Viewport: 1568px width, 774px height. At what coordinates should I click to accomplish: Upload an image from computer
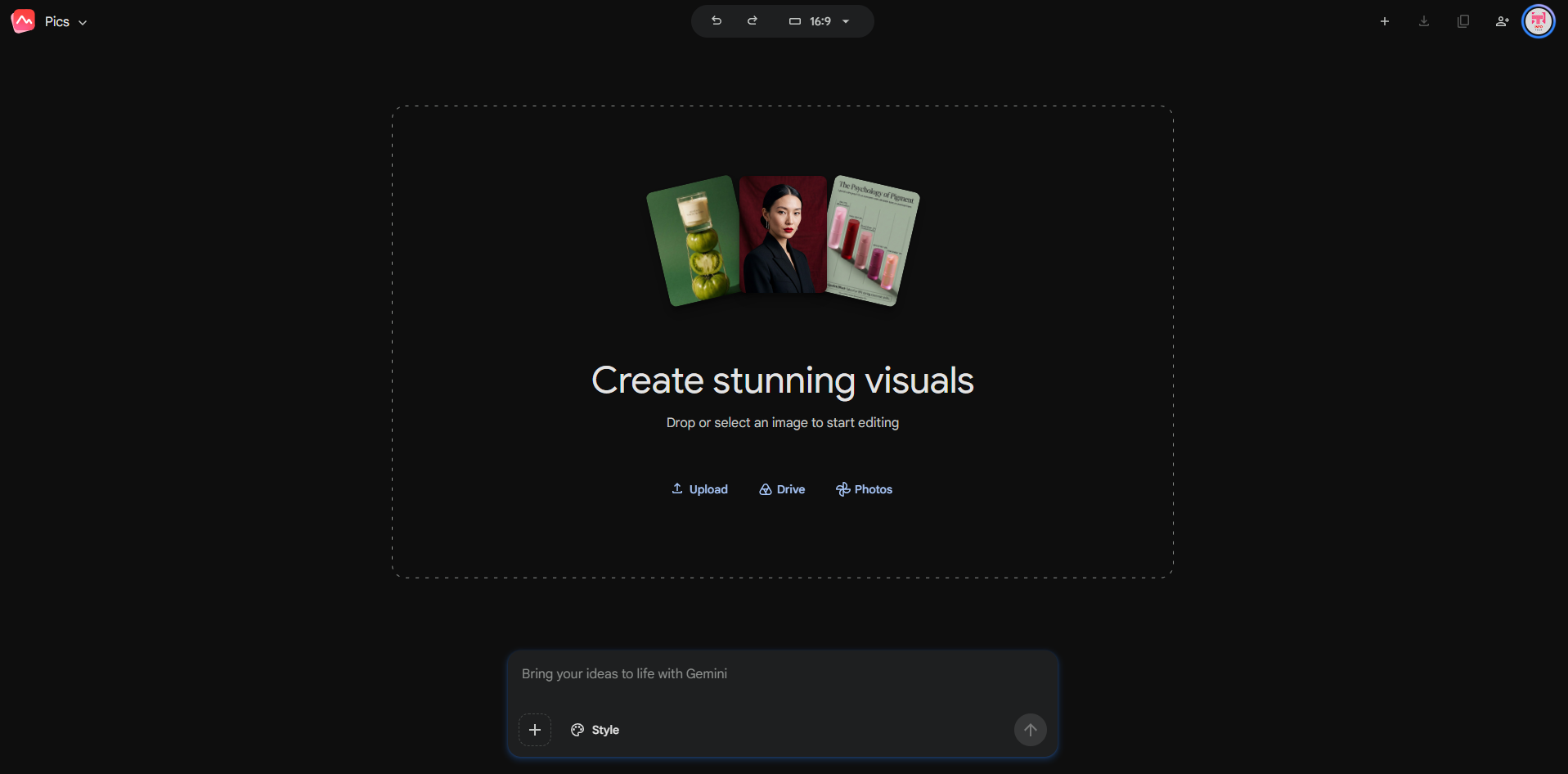(x=700, y=489)
